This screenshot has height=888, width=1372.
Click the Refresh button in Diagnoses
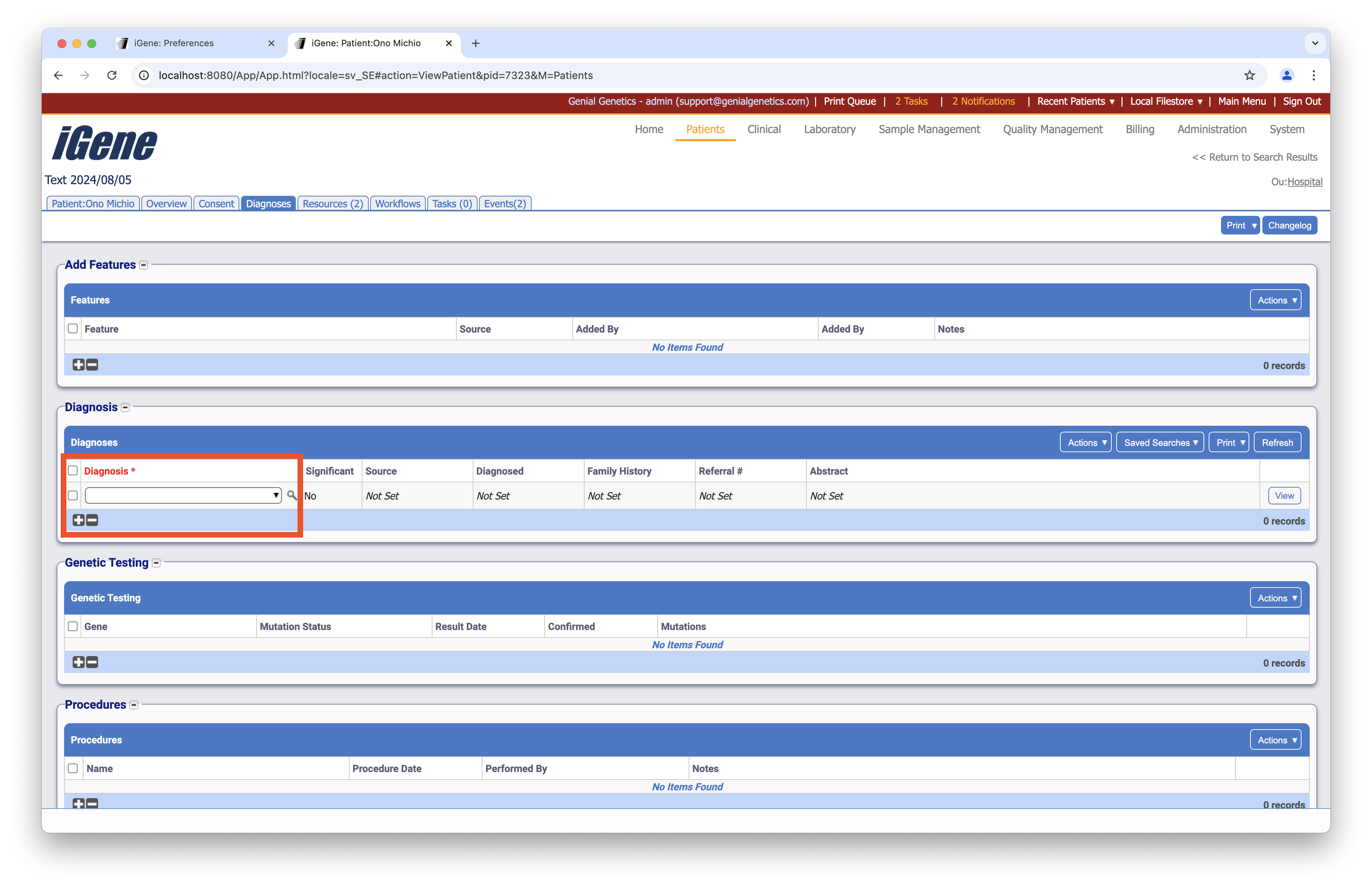pos(1277,443)
